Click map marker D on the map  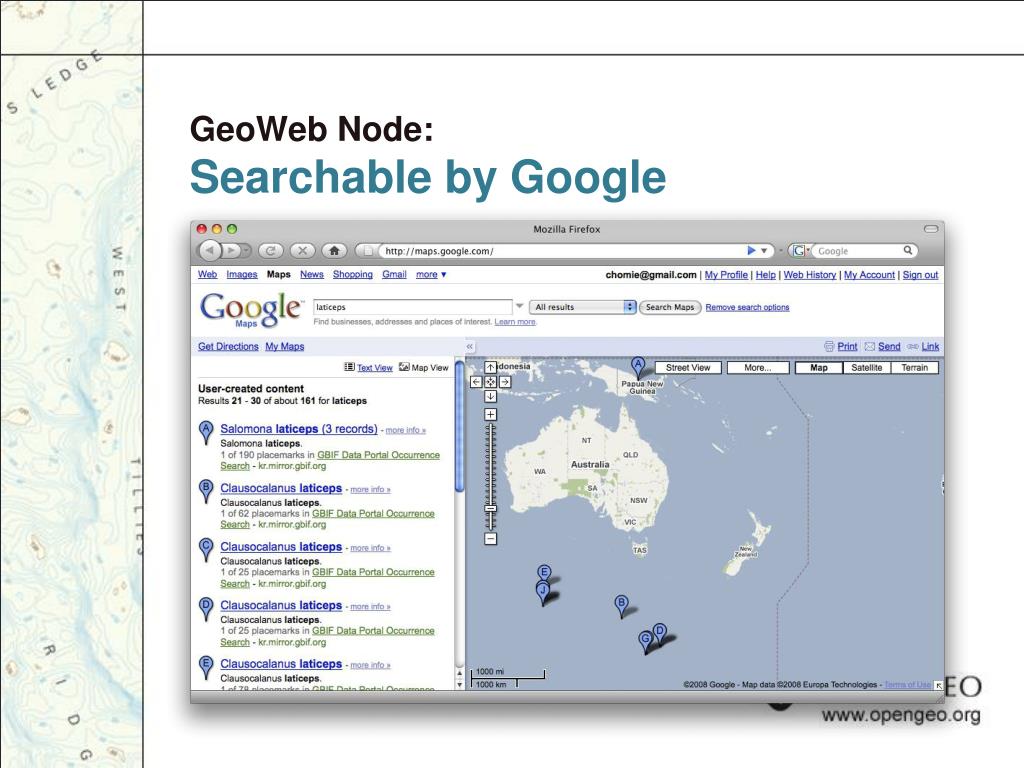[660, 633]
